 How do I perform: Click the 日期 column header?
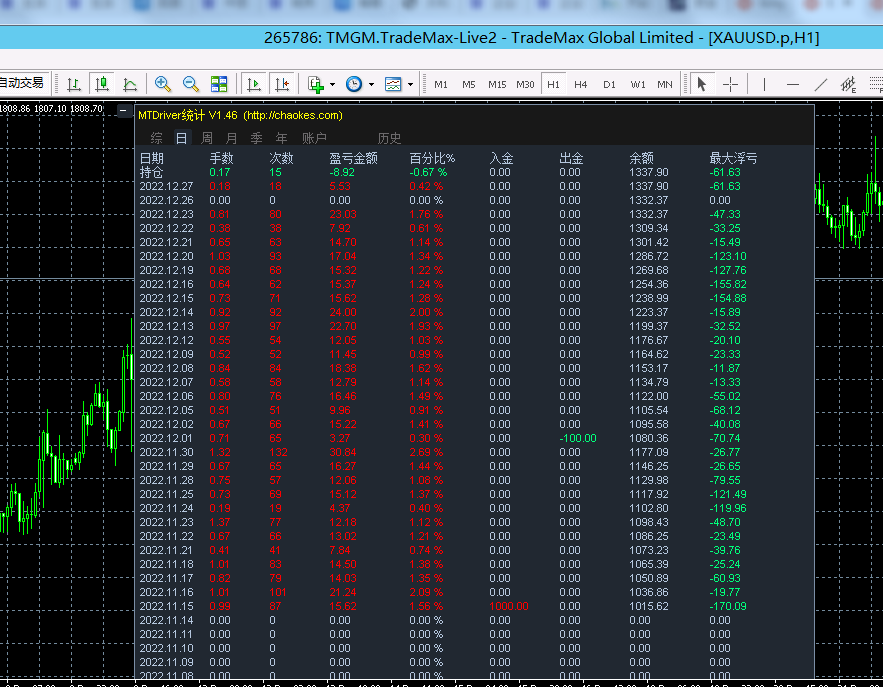coord(151,158)
